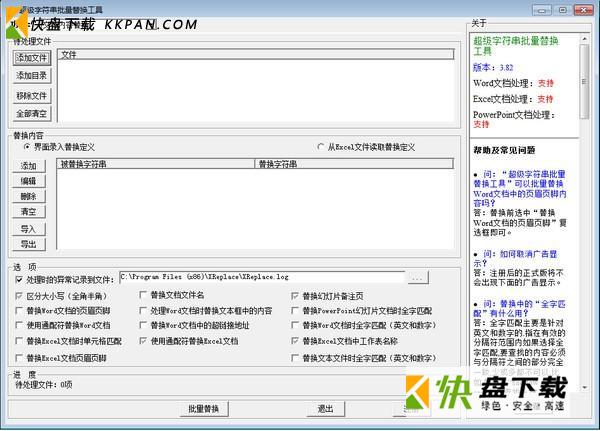Enable 替换Word文档中的超链接地址 checkbox
Viewport: 600px width, 431px height.
tap(143, 325)
